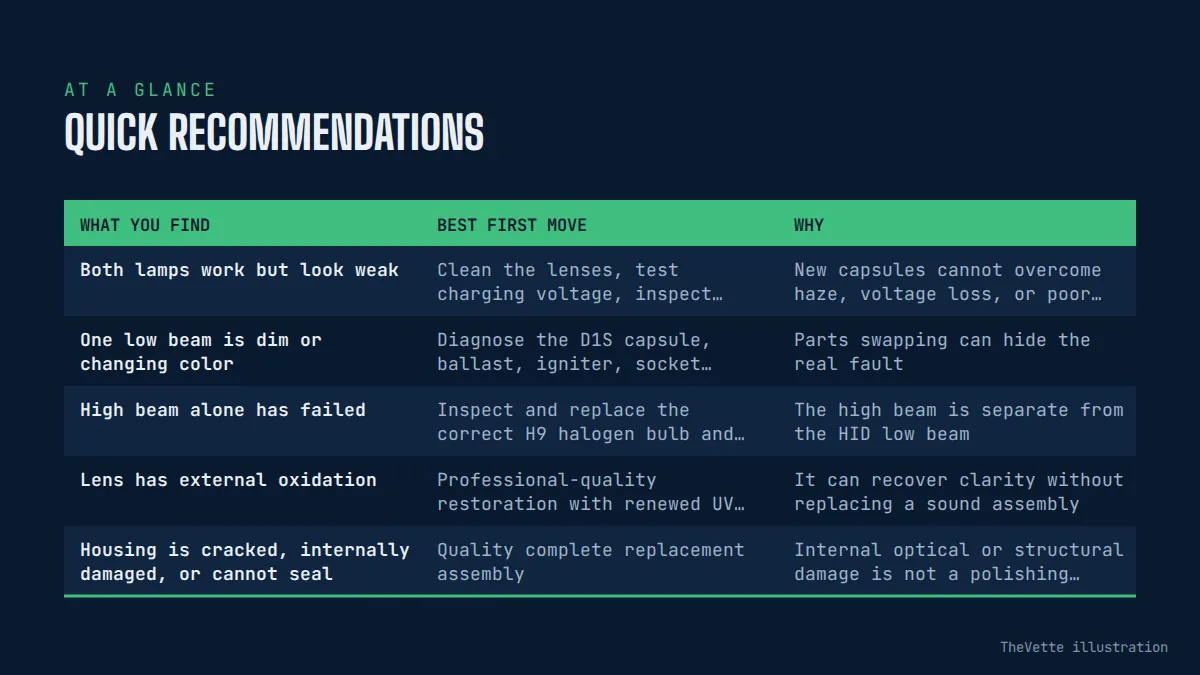The height and width of the screenshot is (675, 1200).
Task: Click the BEST FIRST MOVE column header
Action: [x=512, y=225]
